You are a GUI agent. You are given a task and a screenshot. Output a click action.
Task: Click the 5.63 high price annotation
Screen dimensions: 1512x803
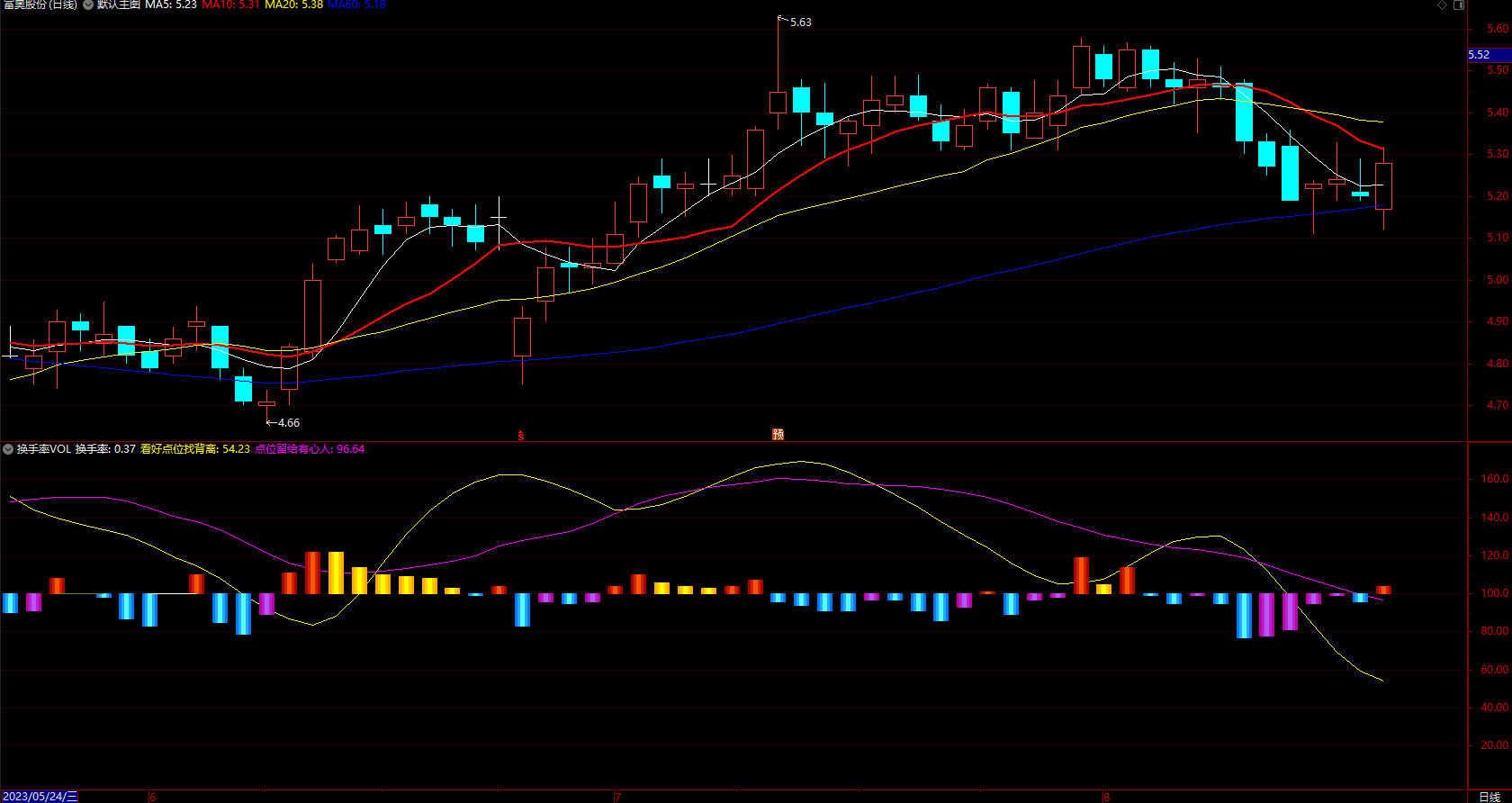tap(800, 23)
